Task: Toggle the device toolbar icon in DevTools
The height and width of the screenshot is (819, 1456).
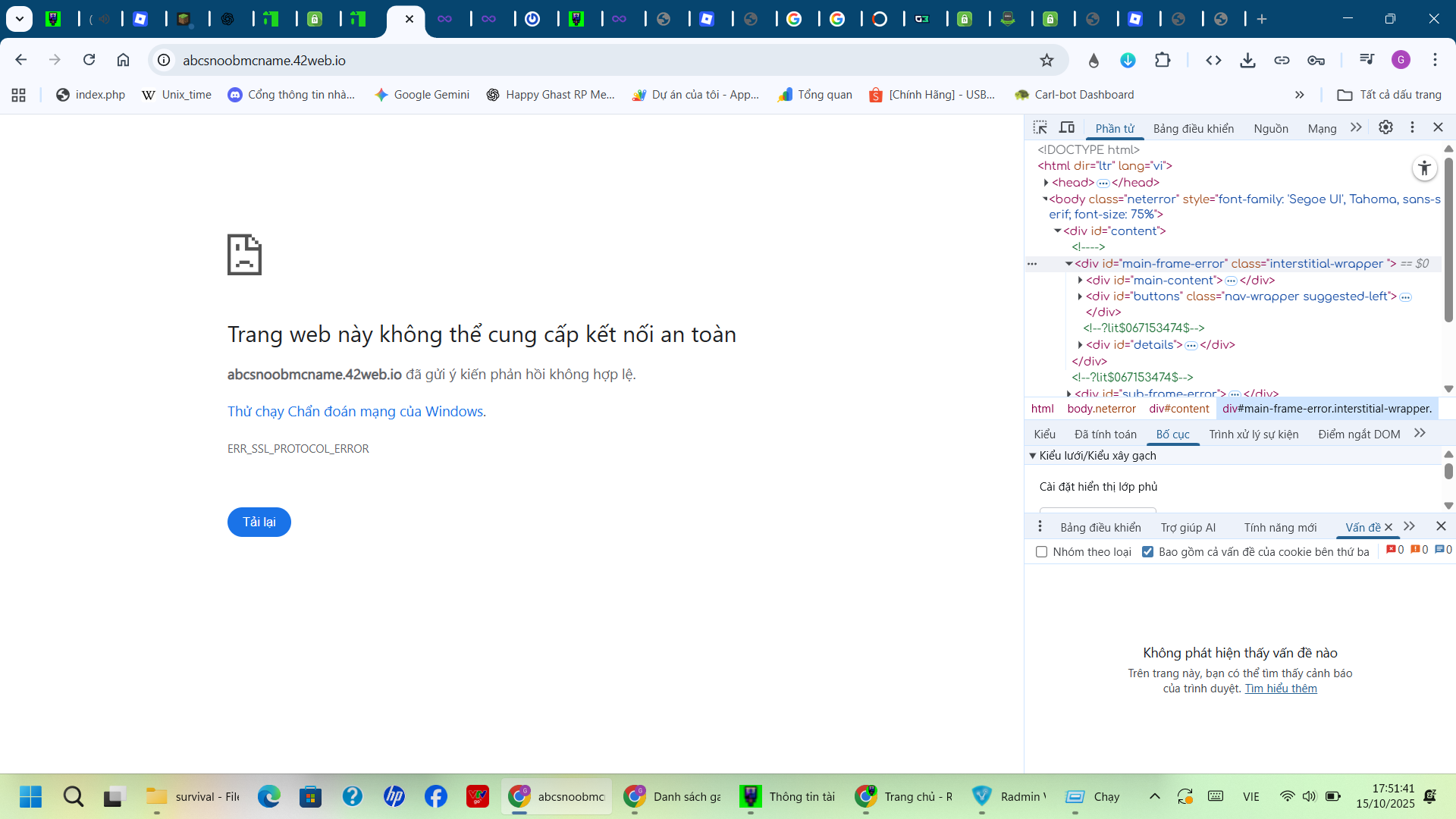Action: [x=1067, y=127]
